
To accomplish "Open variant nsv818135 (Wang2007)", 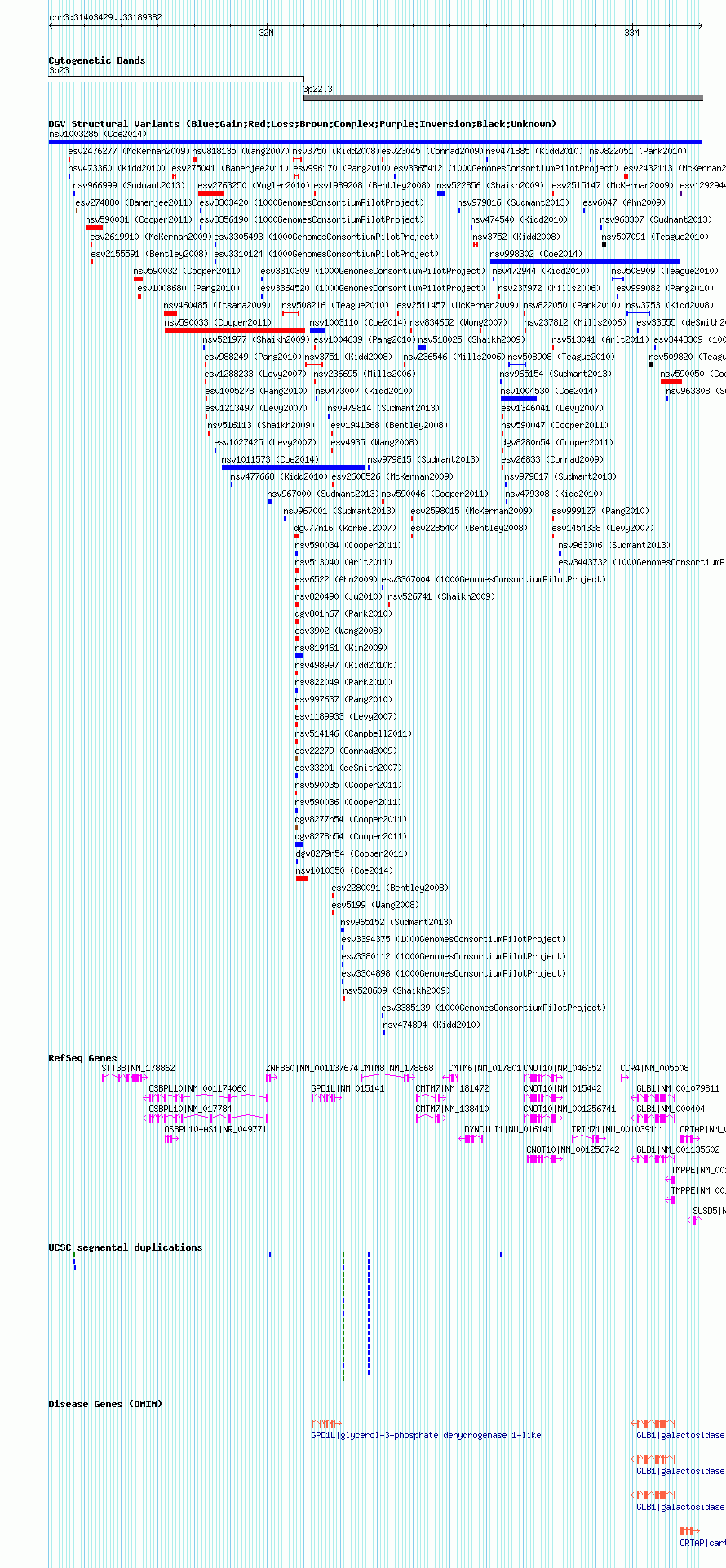I will (241, 151).
